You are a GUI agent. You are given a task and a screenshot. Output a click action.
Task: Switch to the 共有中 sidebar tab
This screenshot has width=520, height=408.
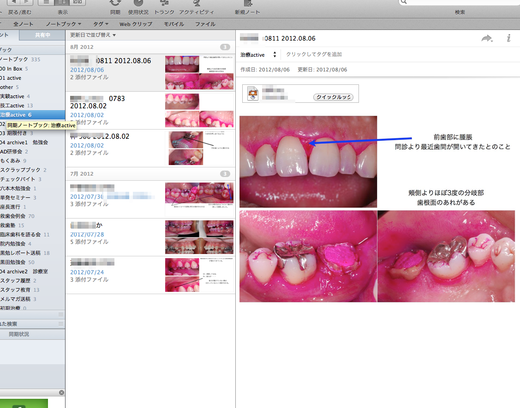(x=42, y=35)
